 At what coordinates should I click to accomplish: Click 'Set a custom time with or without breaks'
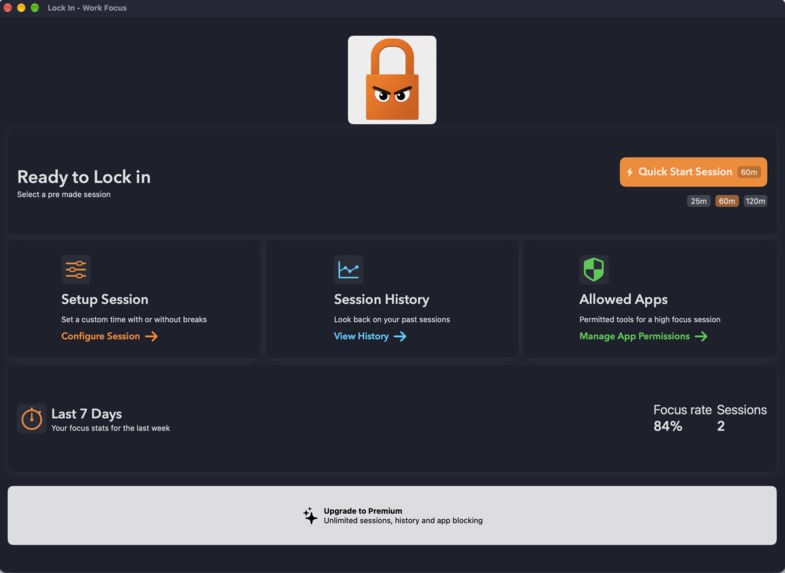(134, 319)
